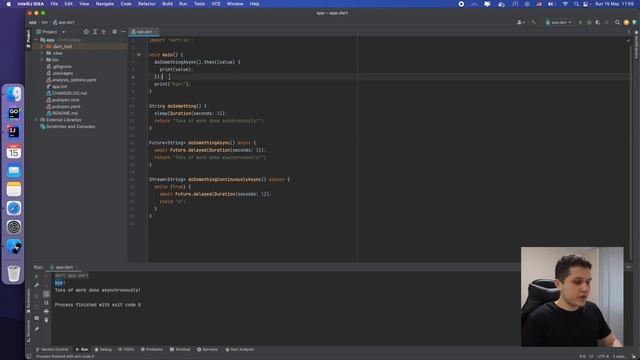Click the run with coverage icon
The width and height of the screenshot is (640, 360).
[598, 22]
